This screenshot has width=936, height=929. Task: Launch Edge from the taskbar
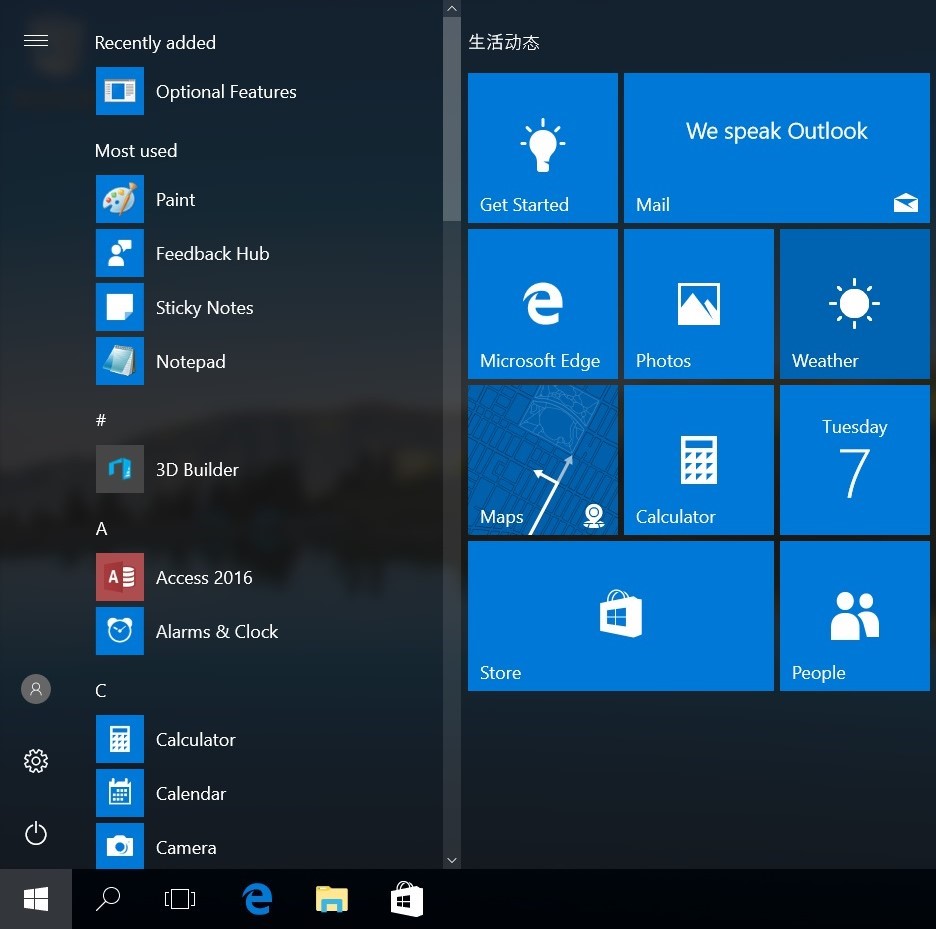tap(257, 899)
